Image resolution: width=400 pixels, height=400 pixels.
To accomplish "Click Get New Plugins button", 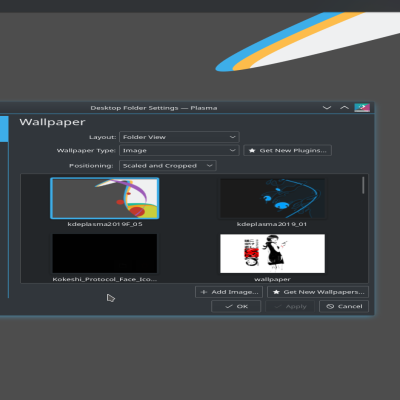I will pyautogui.click(x=287, y=150).
